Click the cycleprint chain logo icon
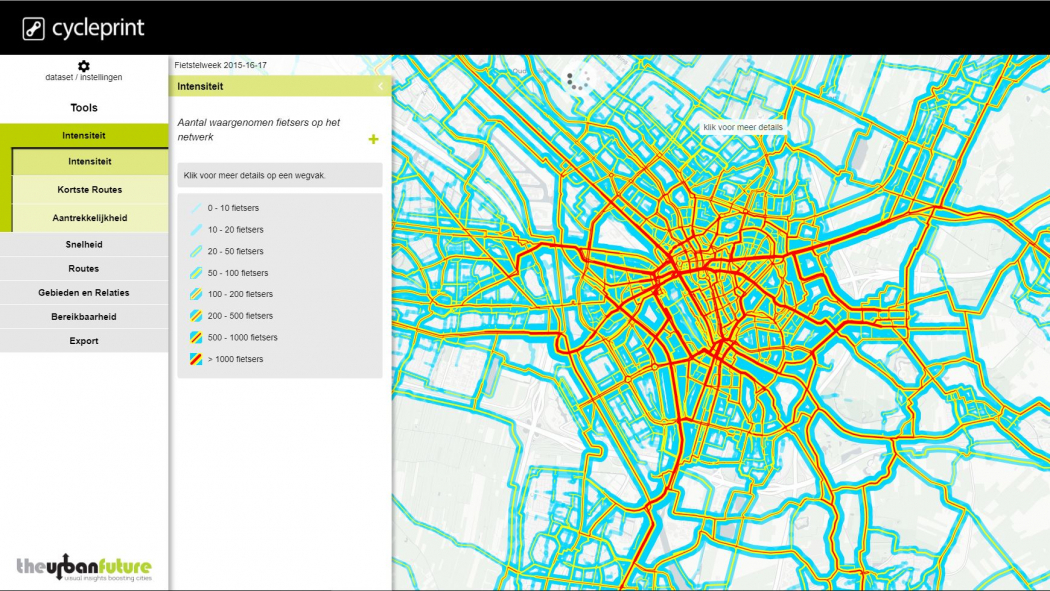 pyautogui.click(x=33, y=29)
